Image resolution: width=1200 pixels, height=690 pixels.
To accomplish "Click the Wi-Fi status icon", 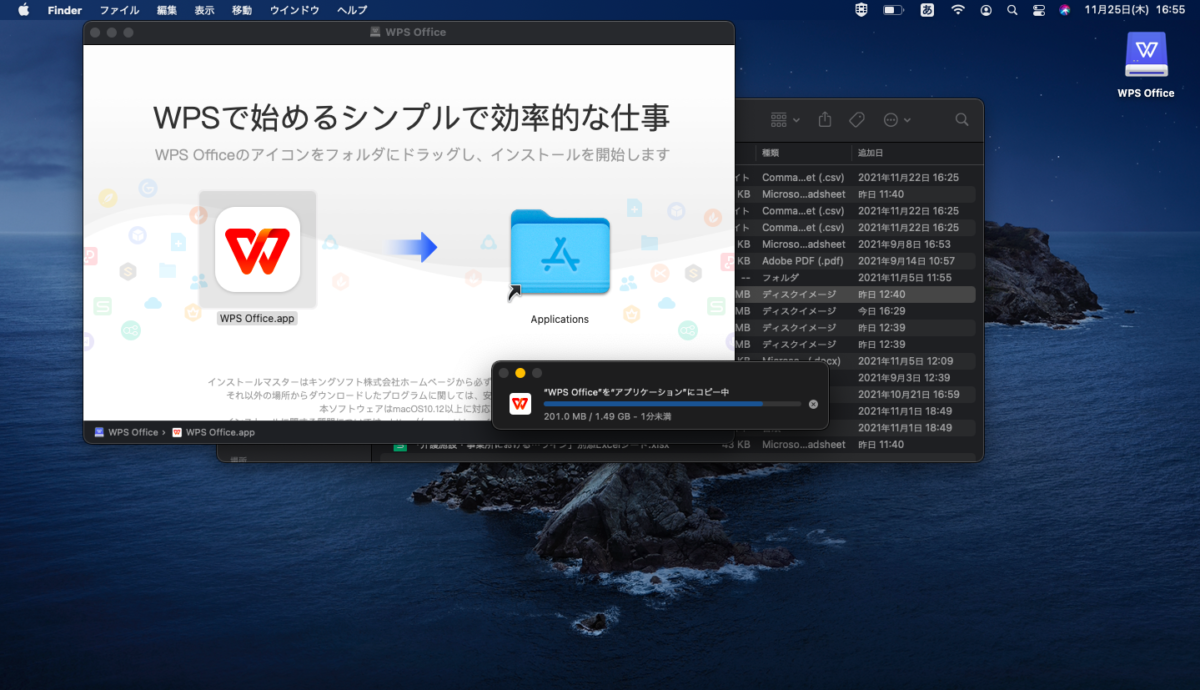I will (958, 10).
